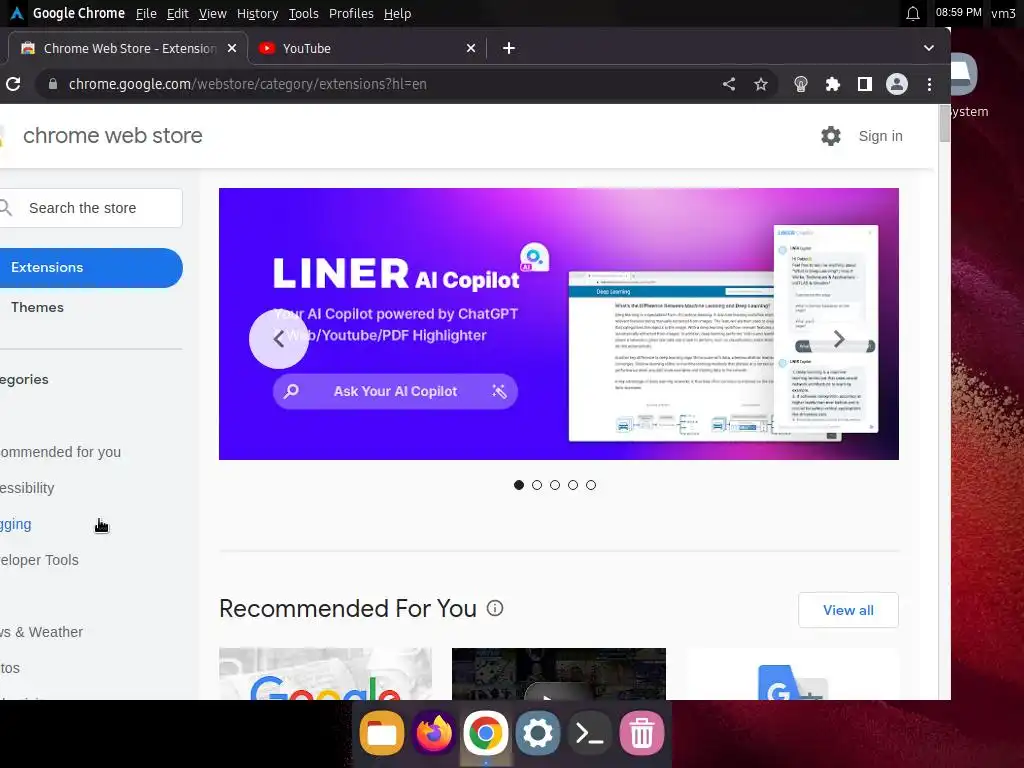1024x768 pixels.
Task: Open Chrome Web Store settings gear
Action: pyautogui.click(x=831, y=136)
